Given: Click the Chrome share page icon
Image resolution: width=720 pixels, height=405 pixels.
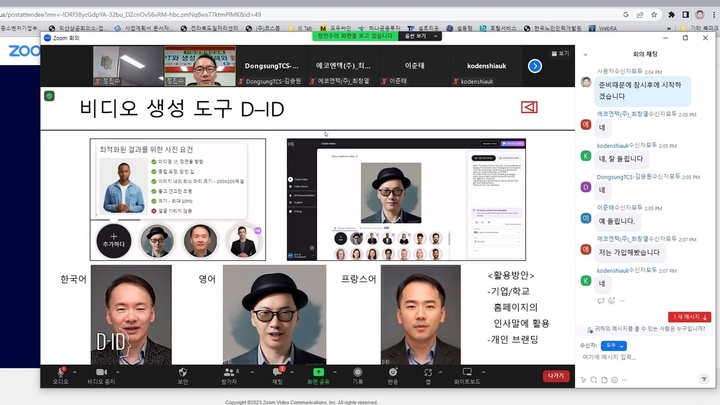Looking at the screenshot, I should [640, 15].
